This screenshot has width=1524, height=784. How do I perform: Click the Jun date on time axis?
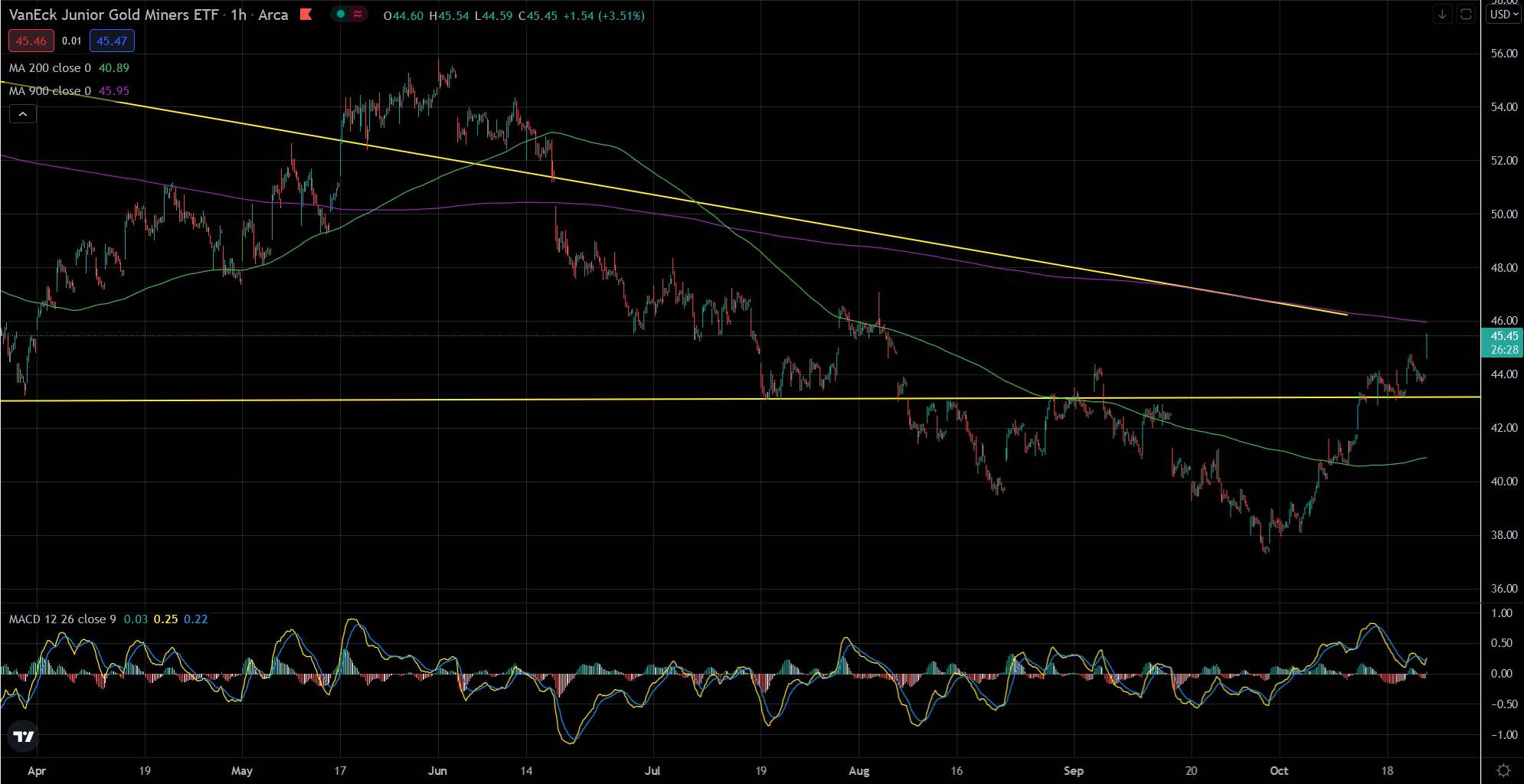coord(437,771)
